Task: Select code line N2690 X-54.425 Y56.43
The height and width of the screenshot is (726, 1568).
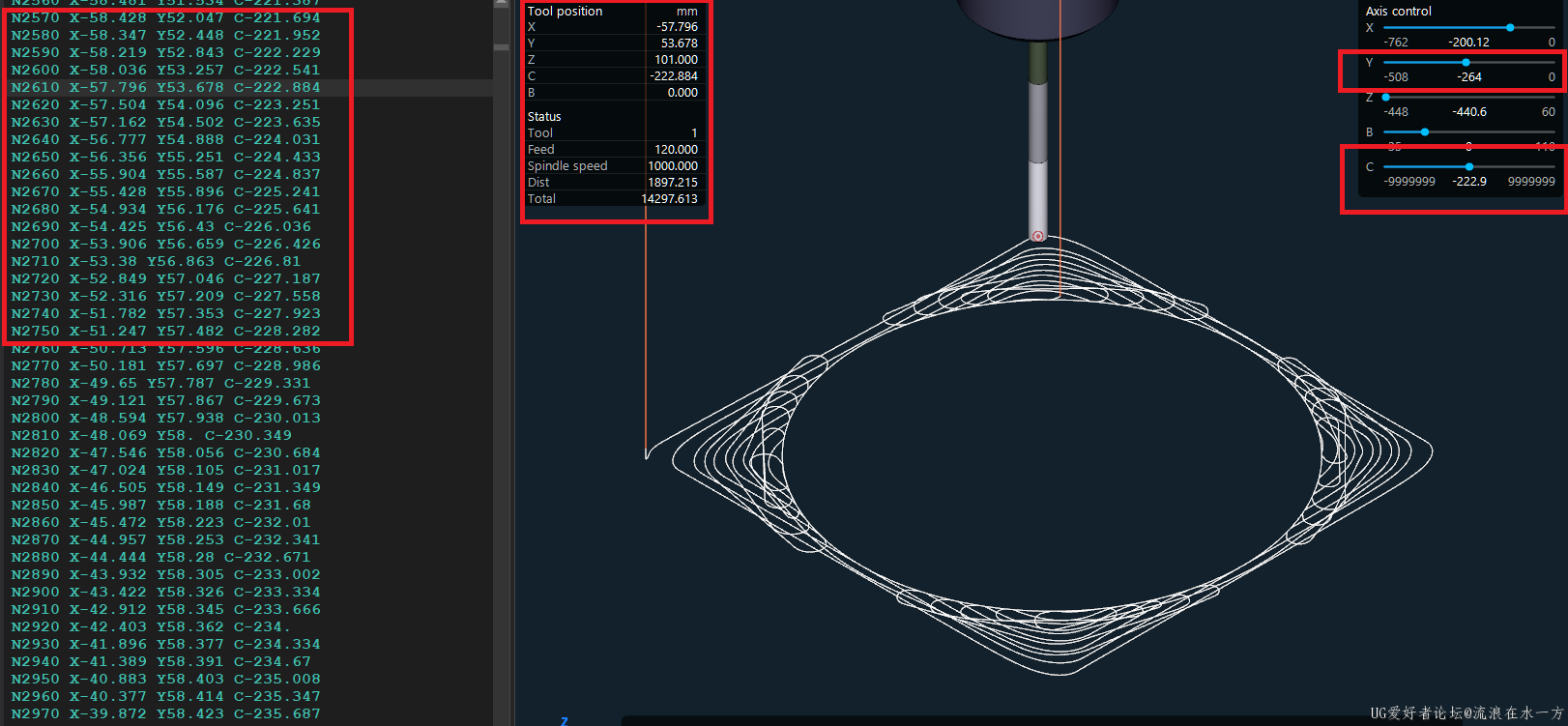Action: click(x=160, y=226)
